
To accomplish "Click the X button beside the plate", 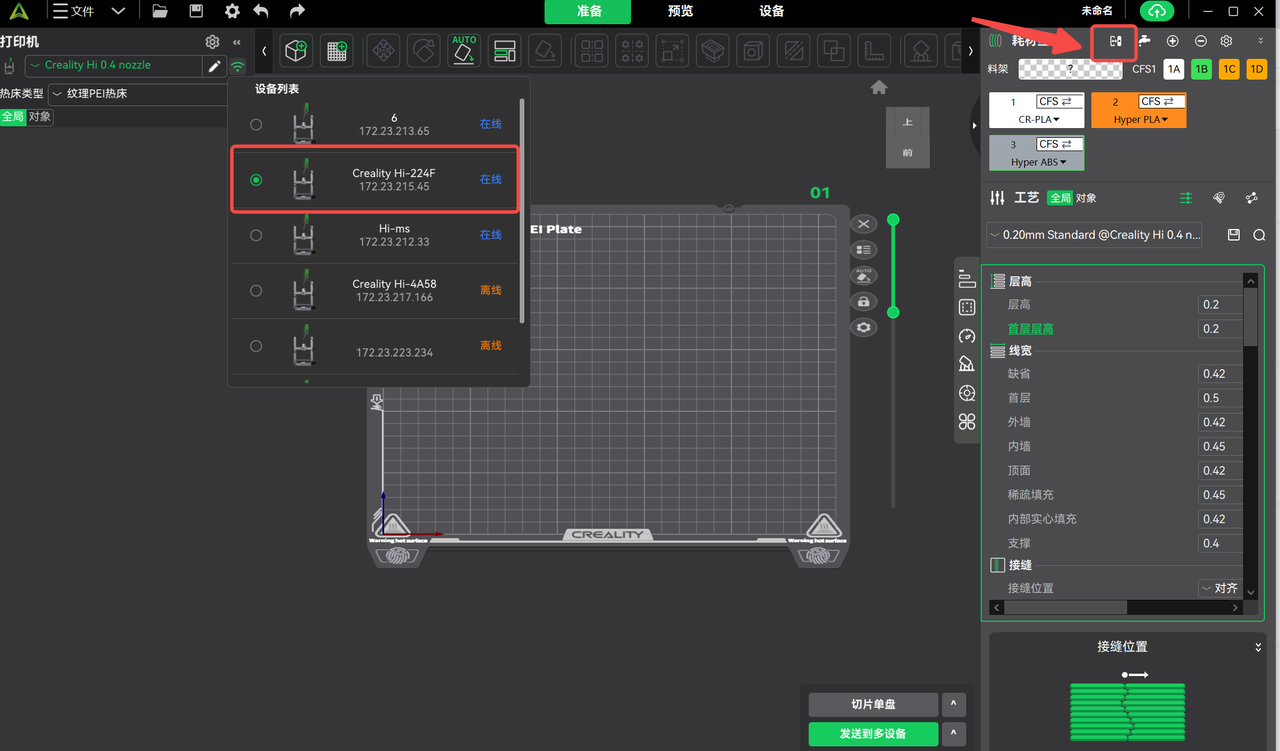I will 863,224.
